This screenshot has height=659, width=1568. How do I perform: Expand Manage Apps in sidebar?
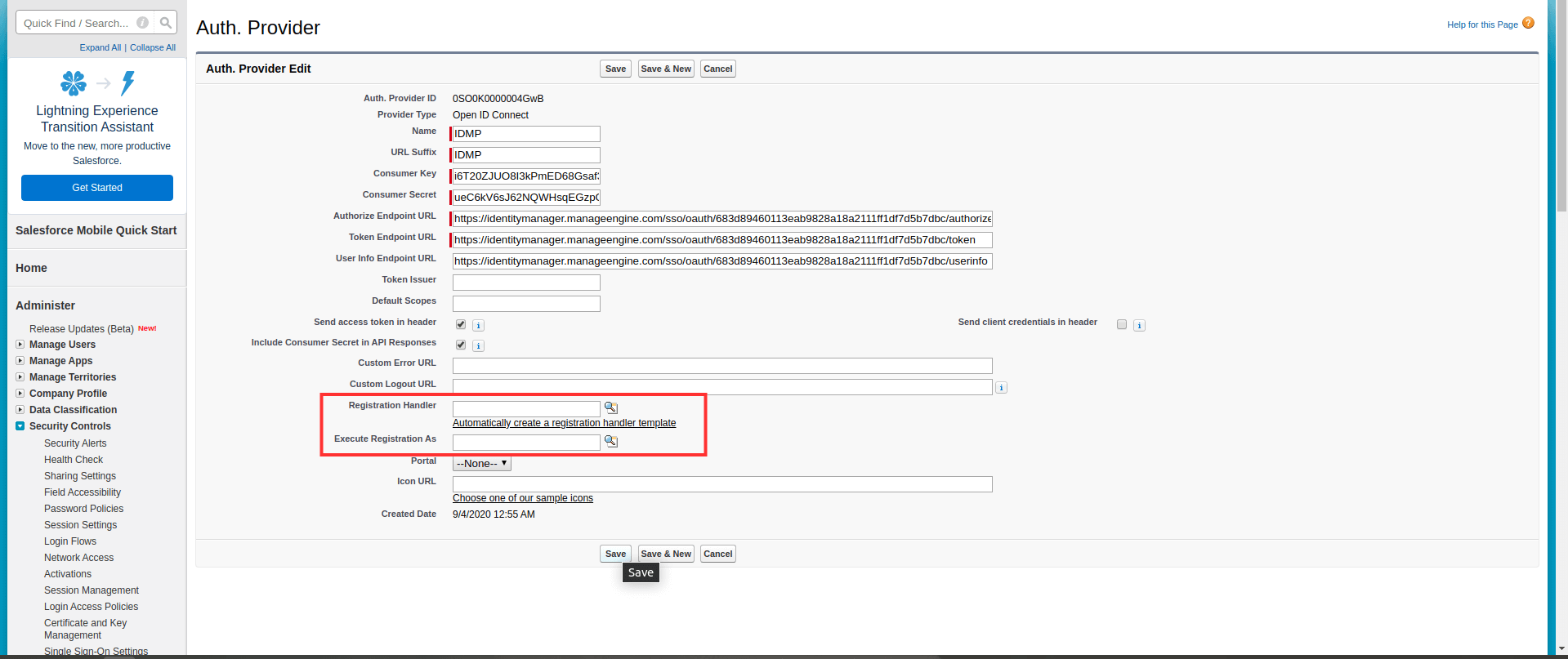coord(20,361)
